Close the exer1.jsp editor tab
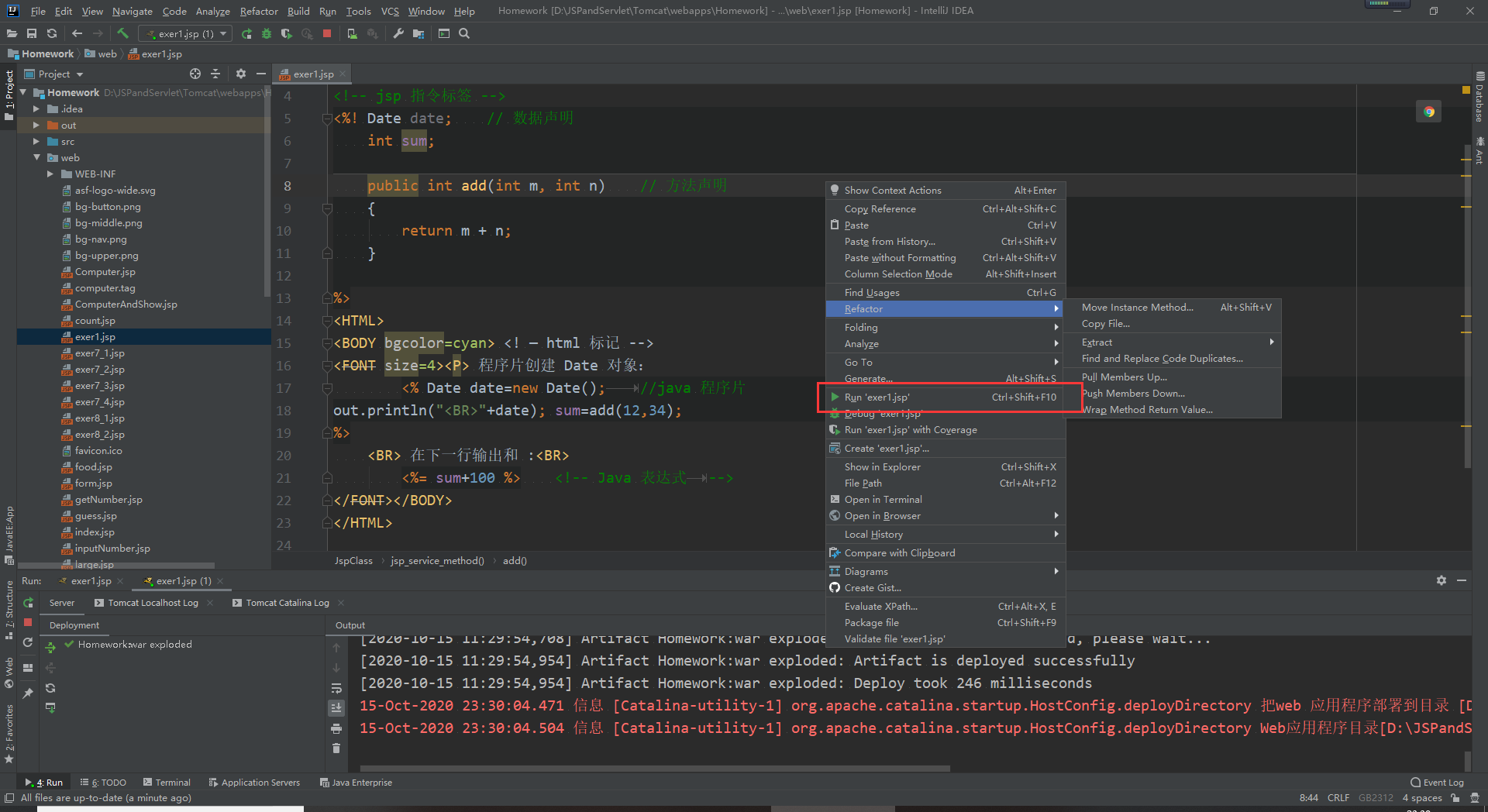 pos(343,74)
